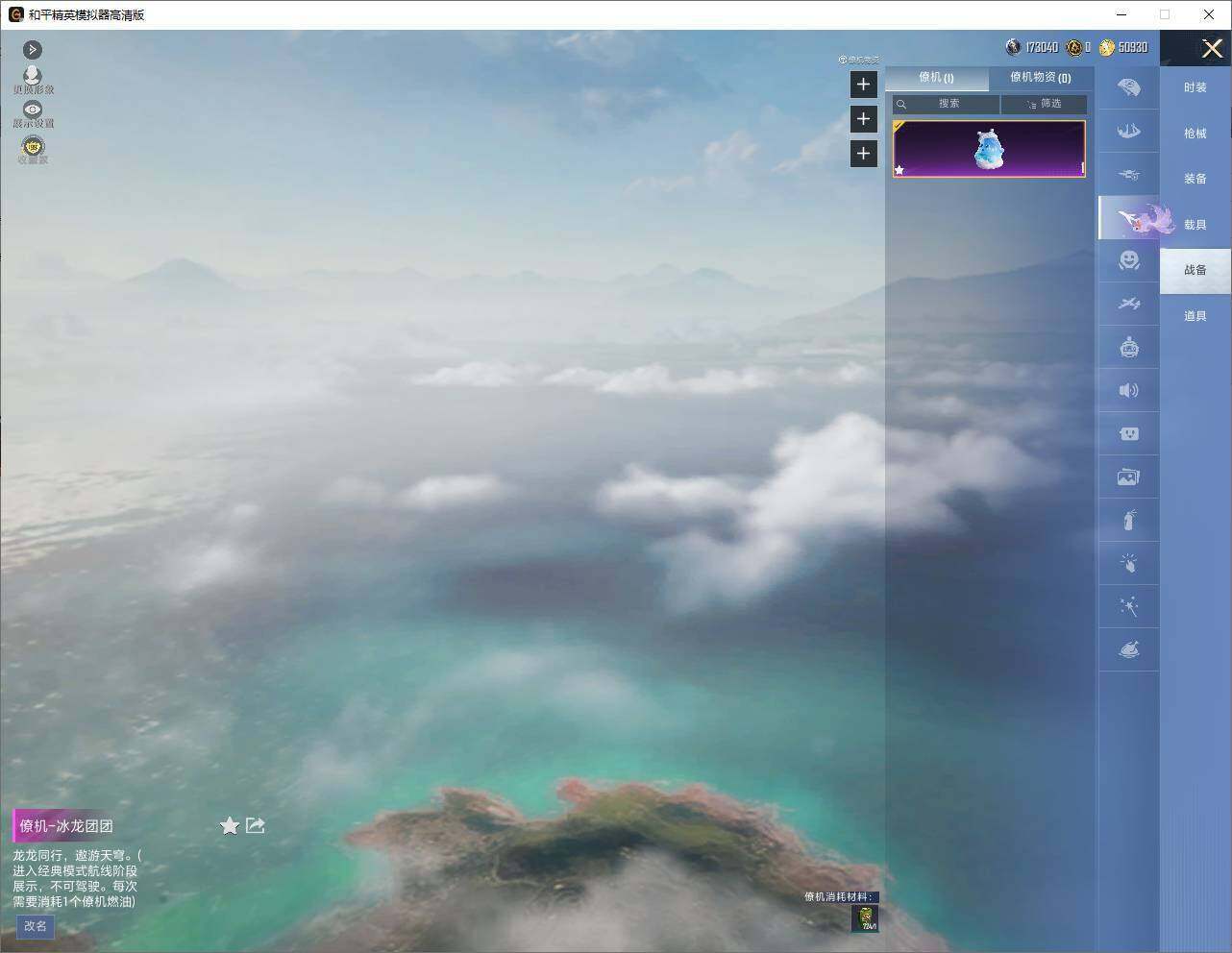Screen dimensions: 1232x953
Task: Click the 搜索 search field
Action: [947, 104]
